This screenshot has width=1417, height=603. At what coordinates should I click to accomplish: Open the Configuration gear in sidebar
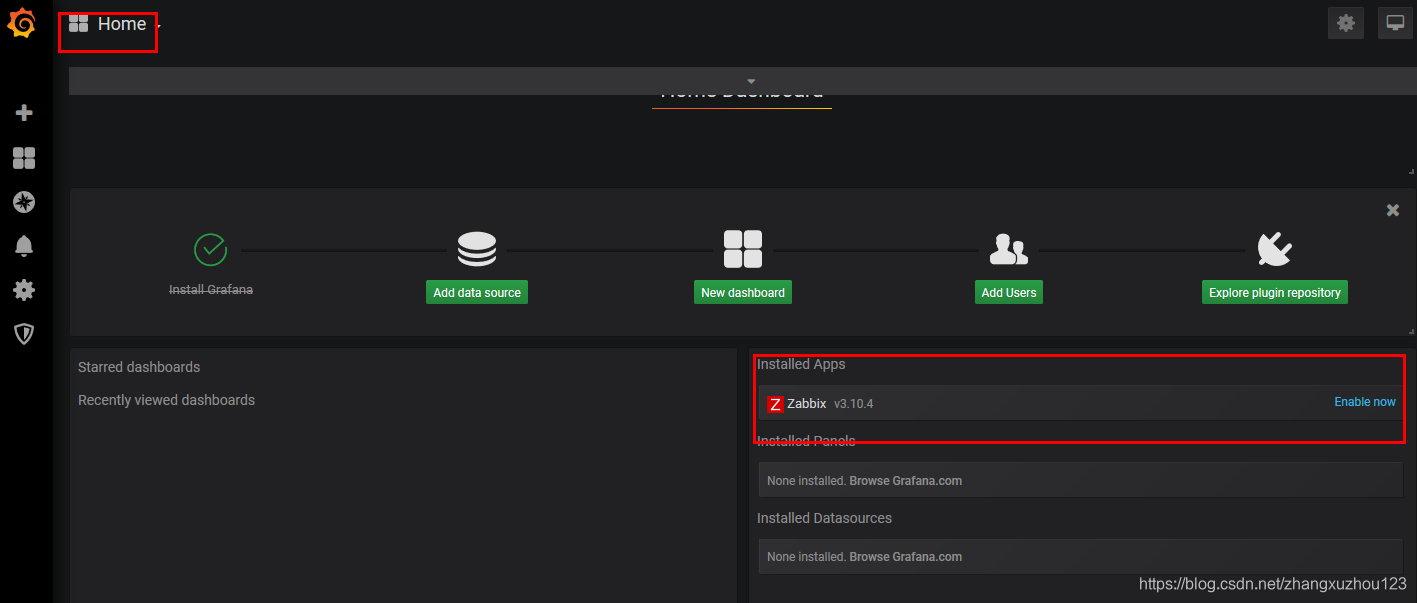[24, 290]
